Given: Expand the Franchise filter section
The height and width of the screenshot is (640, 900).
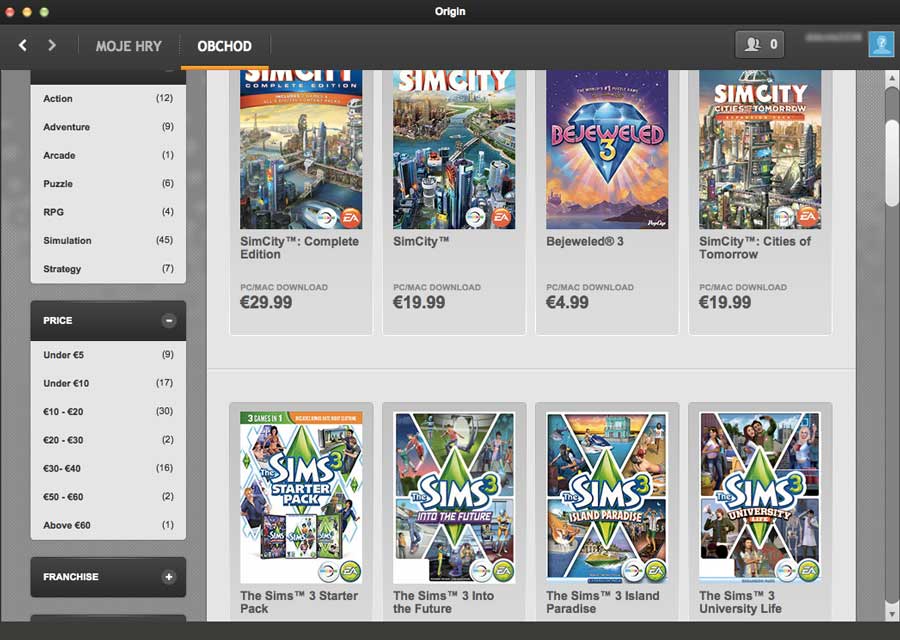Looking at the screenshot, I should [168, 577].
